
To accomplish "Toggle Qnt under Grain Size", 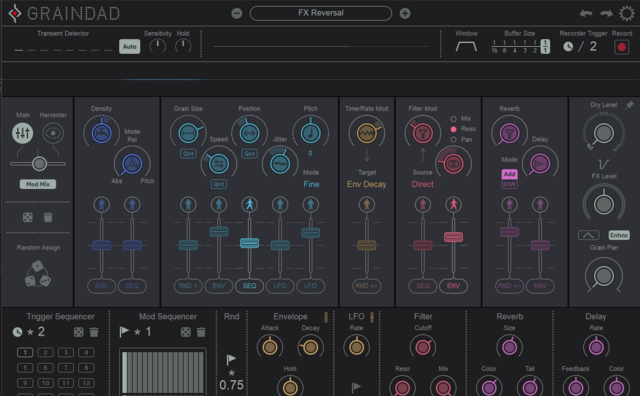I will (x=188, y=154).
